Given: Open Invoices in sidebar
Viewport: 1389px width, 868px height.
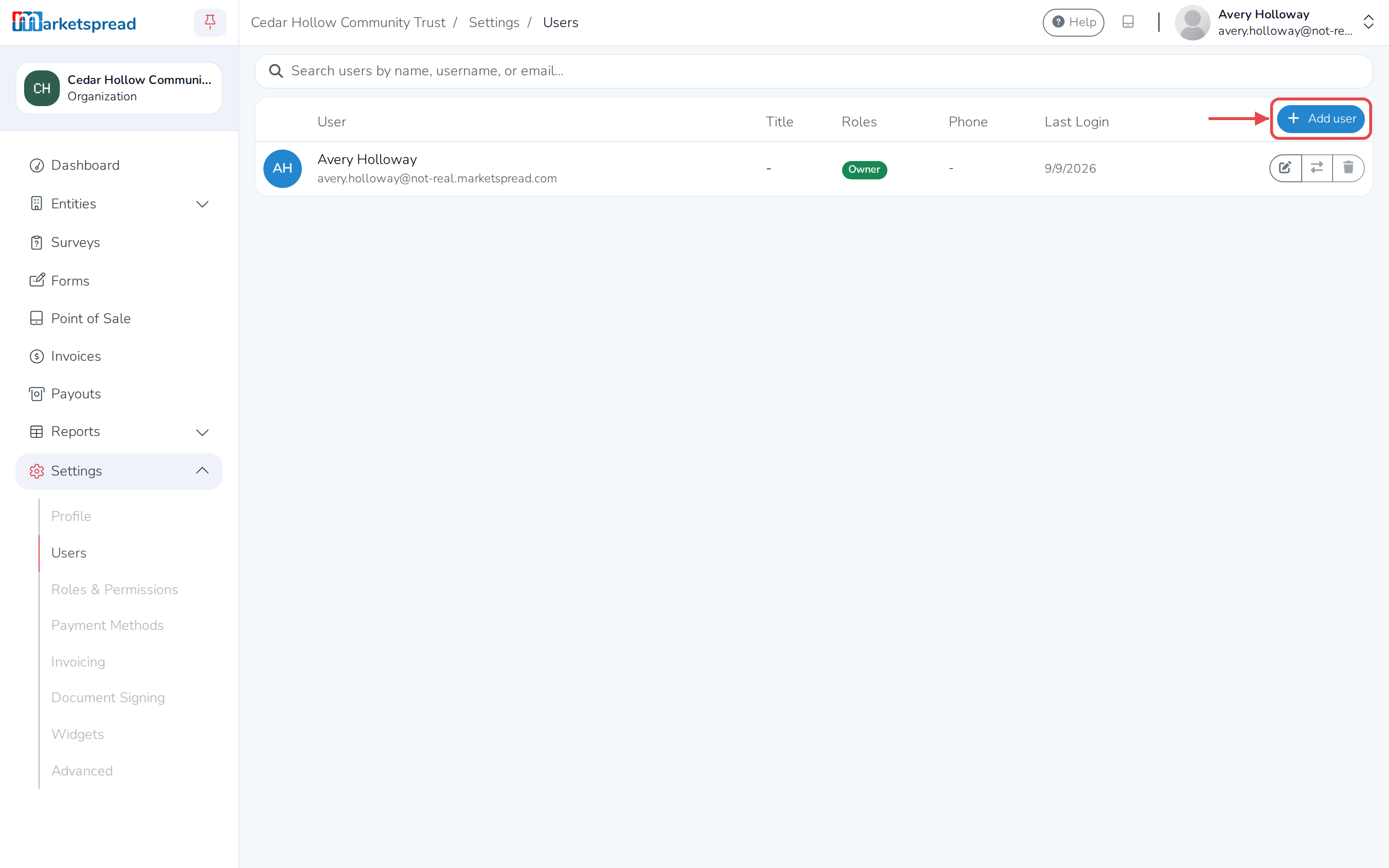Looking at the screenshot, I should pyautogui.click(x=119, y=356).
